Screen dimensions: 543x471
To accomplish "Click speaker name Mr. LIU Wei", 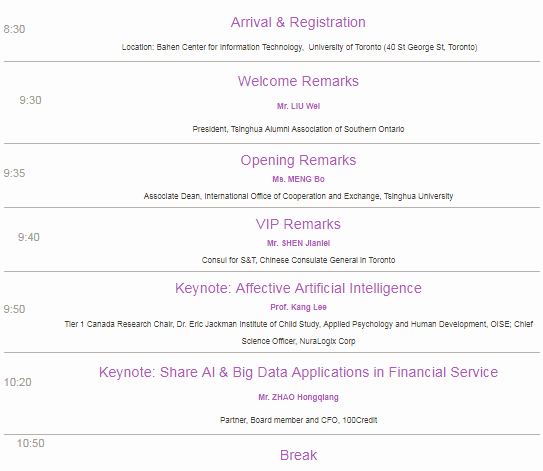I will tap(298, 106).
